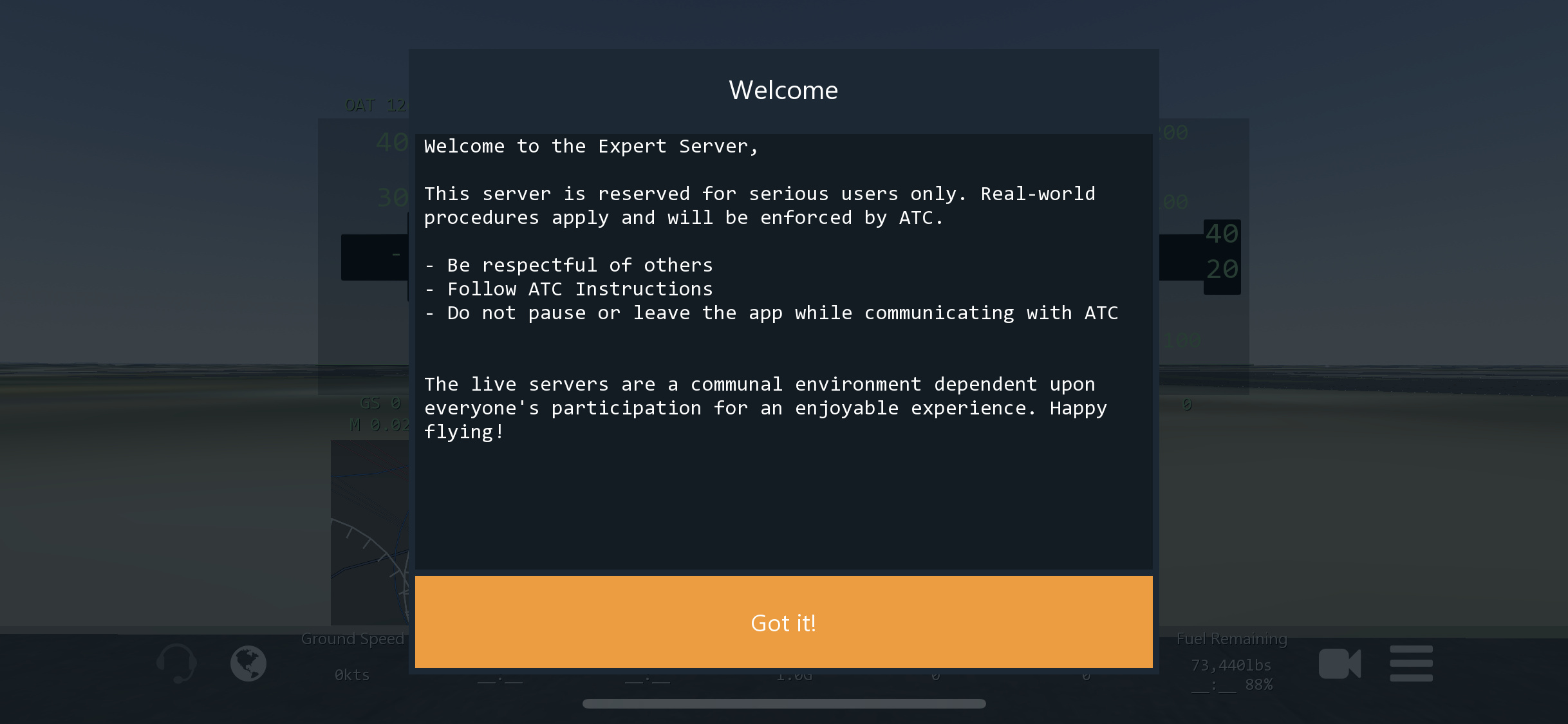Open the globe map icon
1568x724 pixels.
coord(248,663)
